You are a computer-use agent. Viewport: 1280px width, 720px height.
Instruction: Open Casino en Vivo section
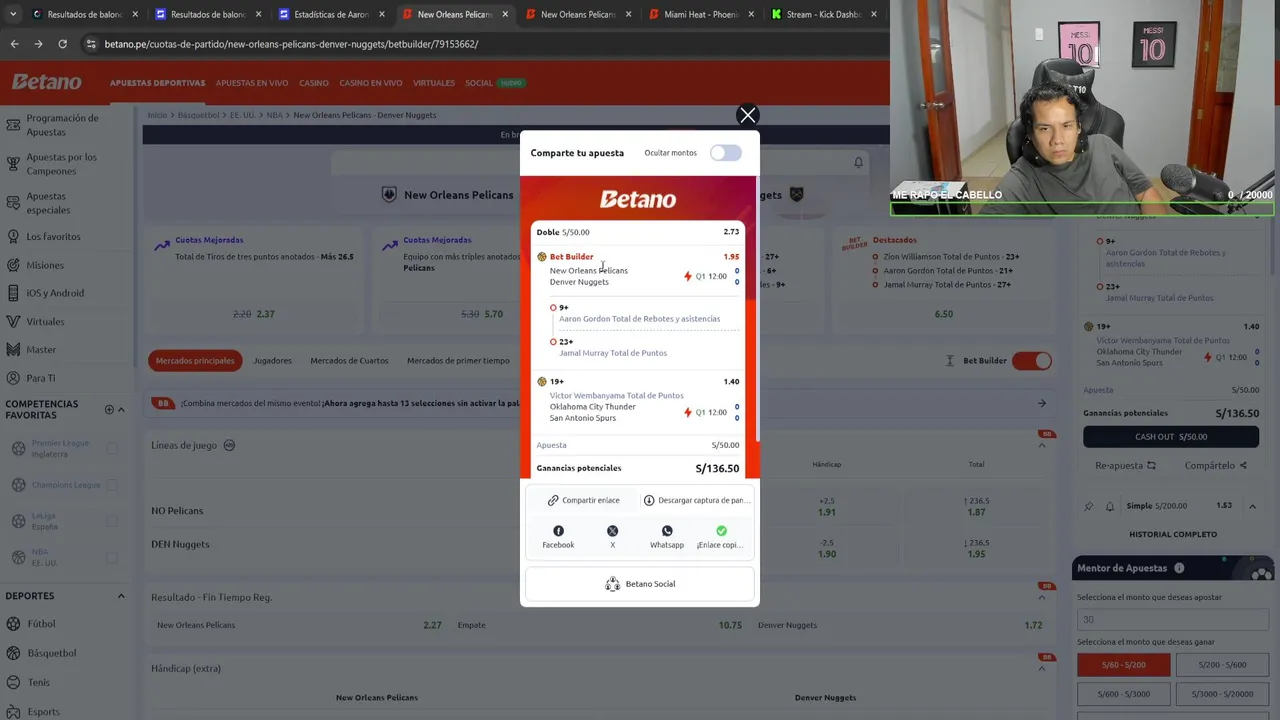pos(370,83)
